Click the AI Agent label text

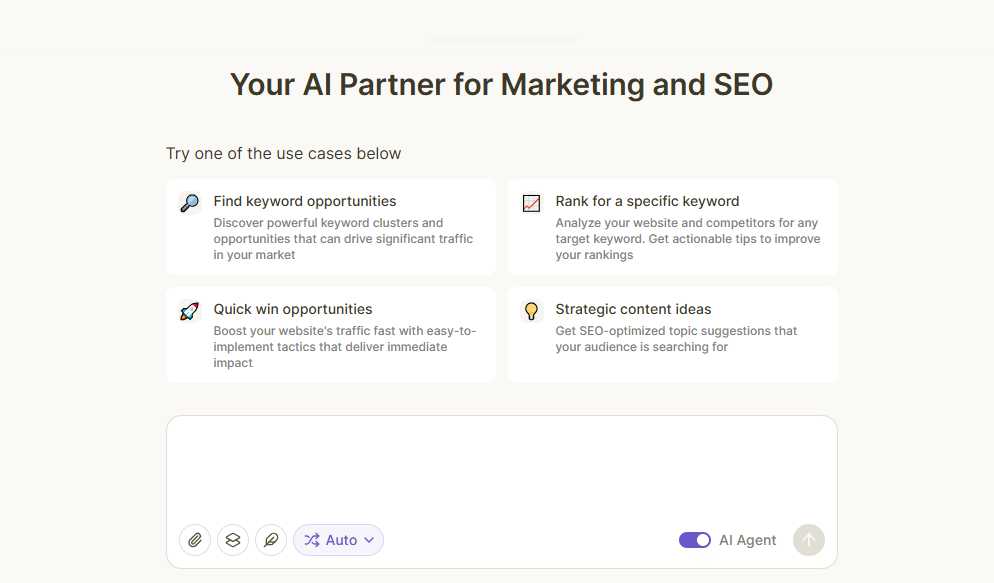[x=747, y=540]
